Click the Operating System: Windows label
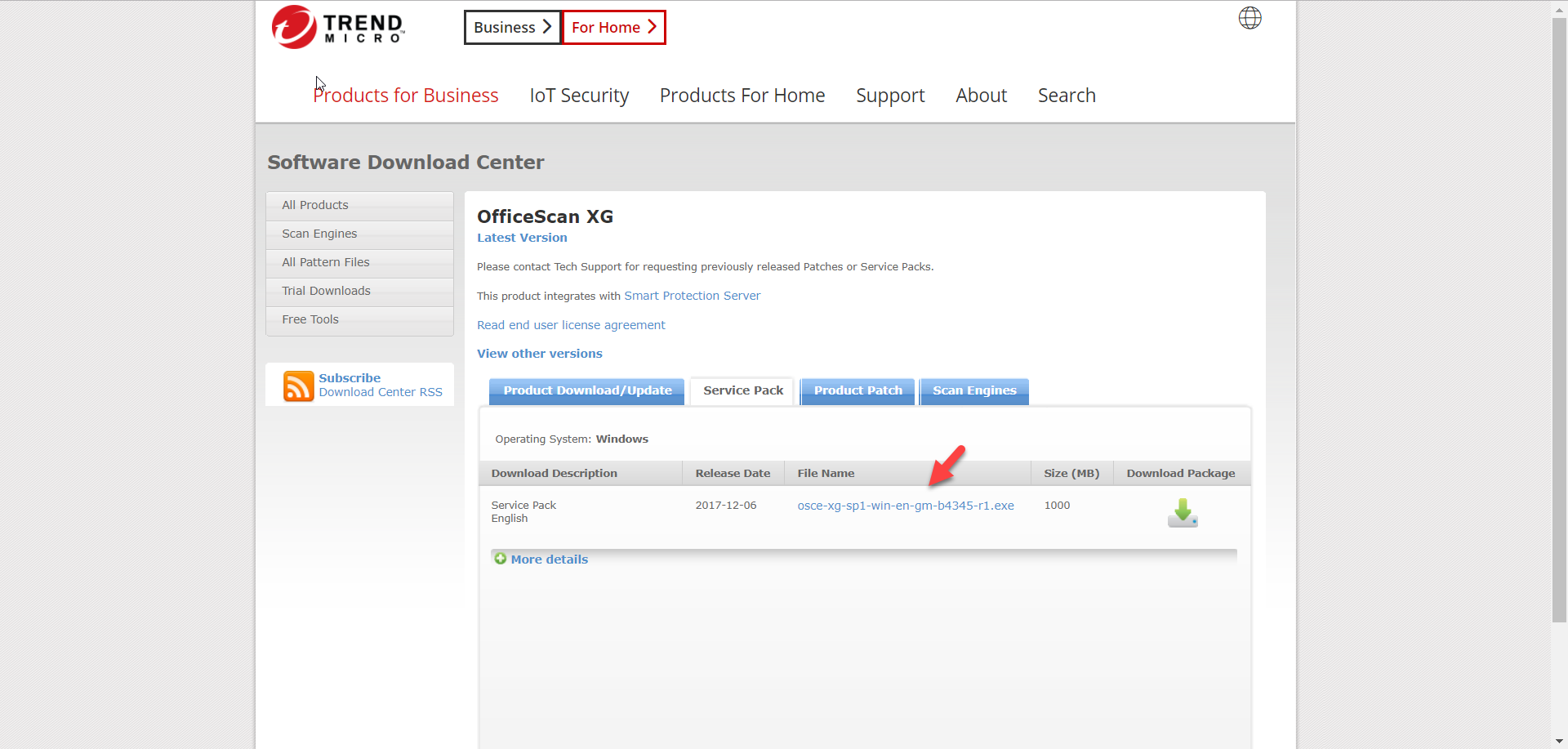1568x749 pixels. tap(572, 439)
